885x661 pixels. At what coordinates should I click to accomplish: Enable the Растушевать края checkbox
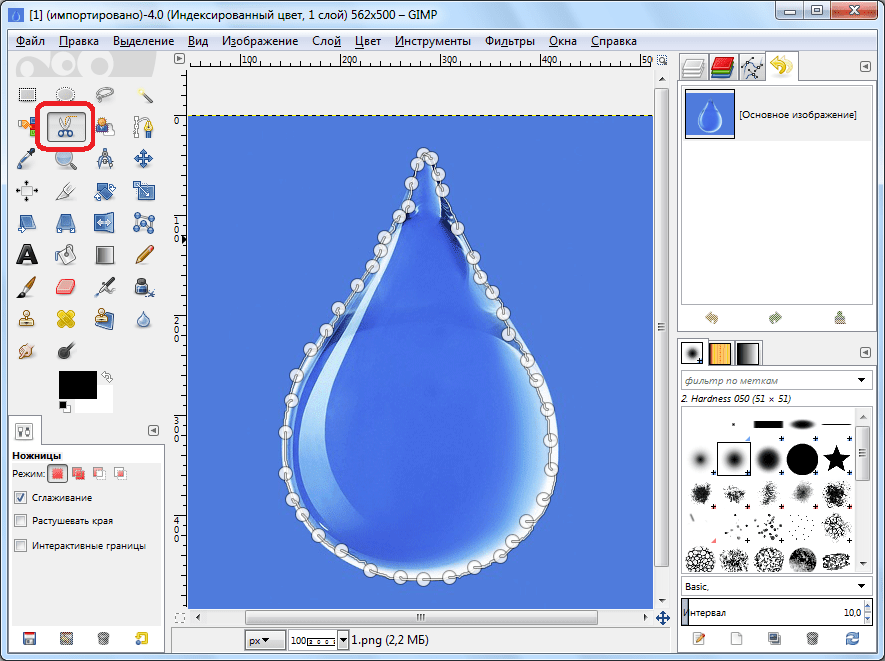pyautogui.click(x=21, y=521)
